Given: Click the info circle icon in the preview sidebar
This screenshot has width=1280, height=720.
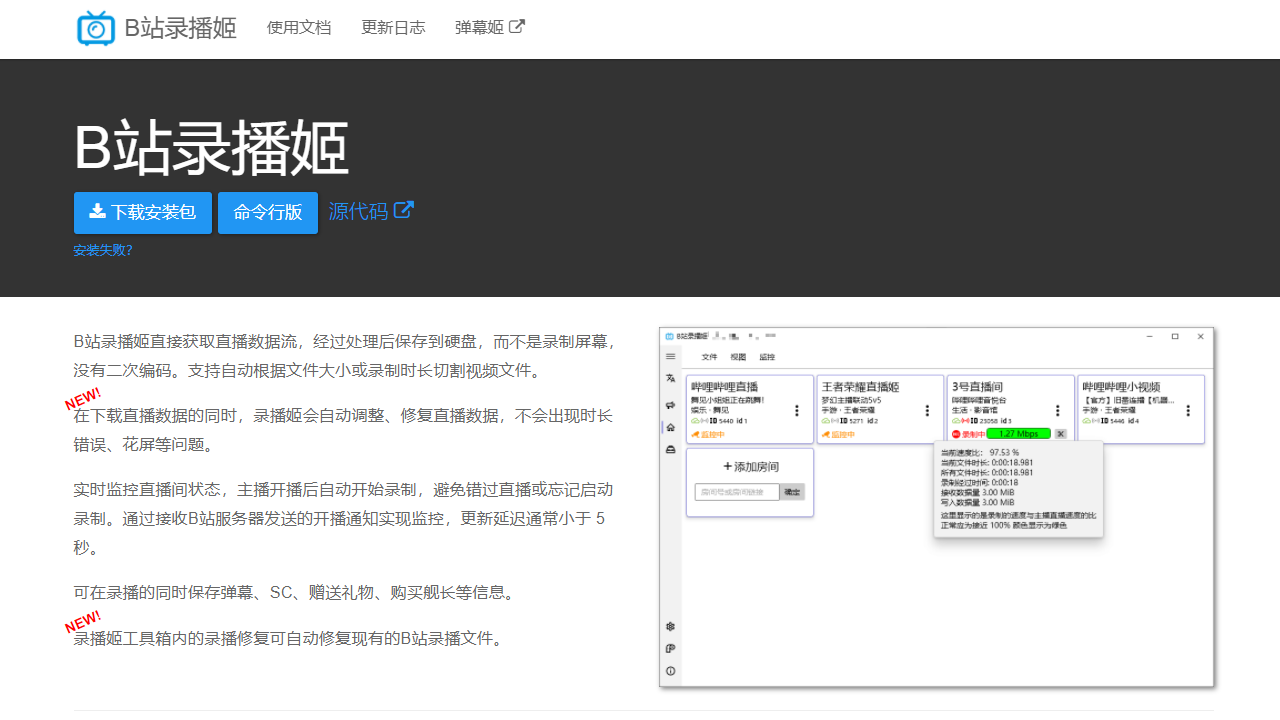Looking at the screenshot, I should [671, 671].
